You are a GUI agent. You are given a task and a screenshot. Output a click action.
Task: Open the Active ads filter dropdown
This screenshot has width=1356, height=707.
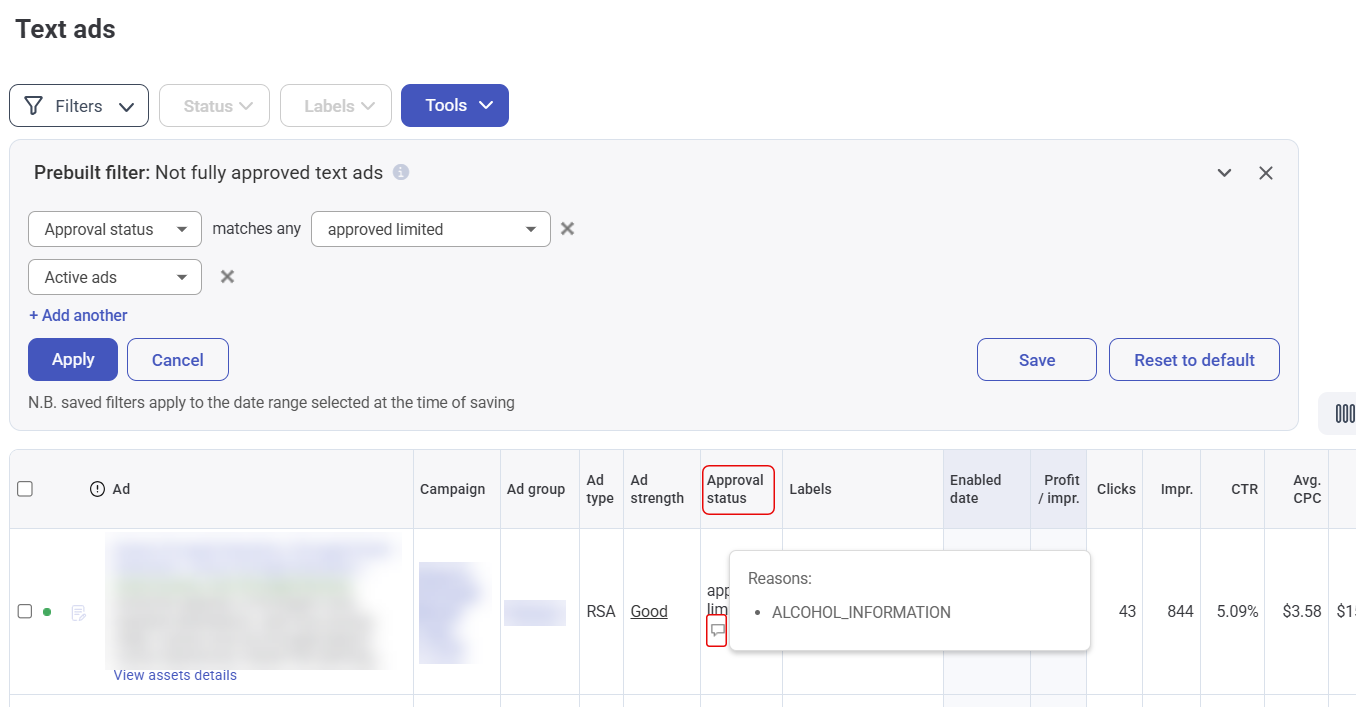tap(115, 277)
